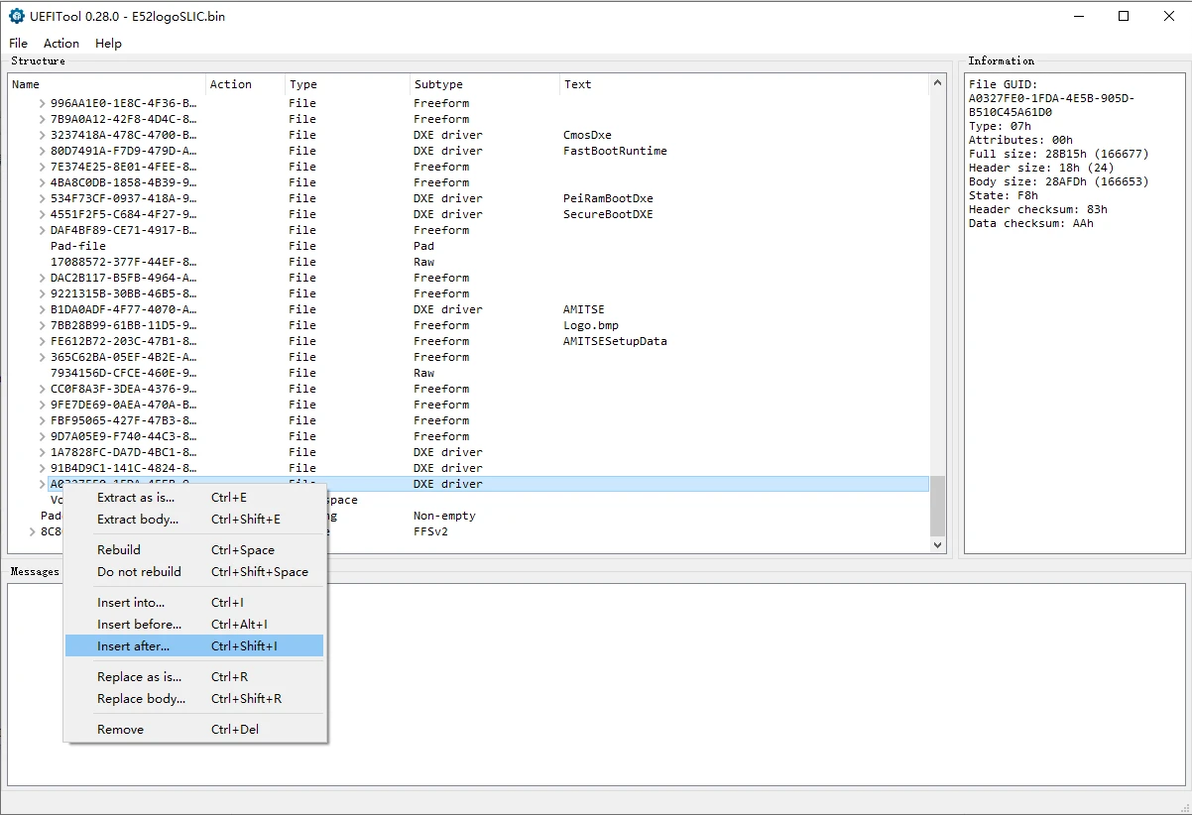
Task: Expand the FFSv2 volume row at tree bottom
Action: coord(32,531)
